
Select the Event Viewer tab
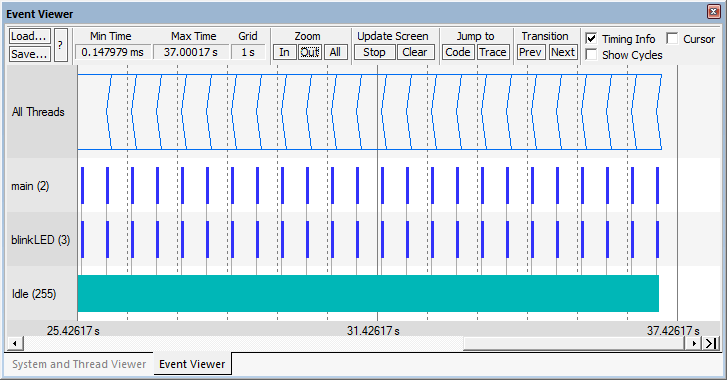192,364
